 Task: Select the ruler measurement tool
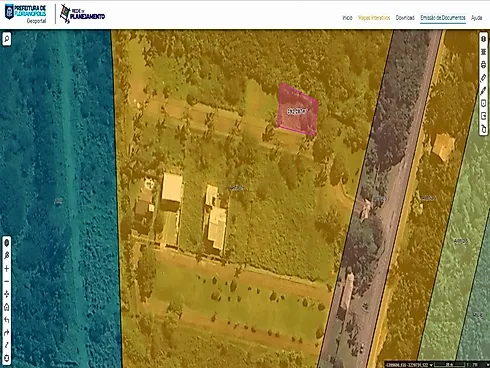click(483, 77)
